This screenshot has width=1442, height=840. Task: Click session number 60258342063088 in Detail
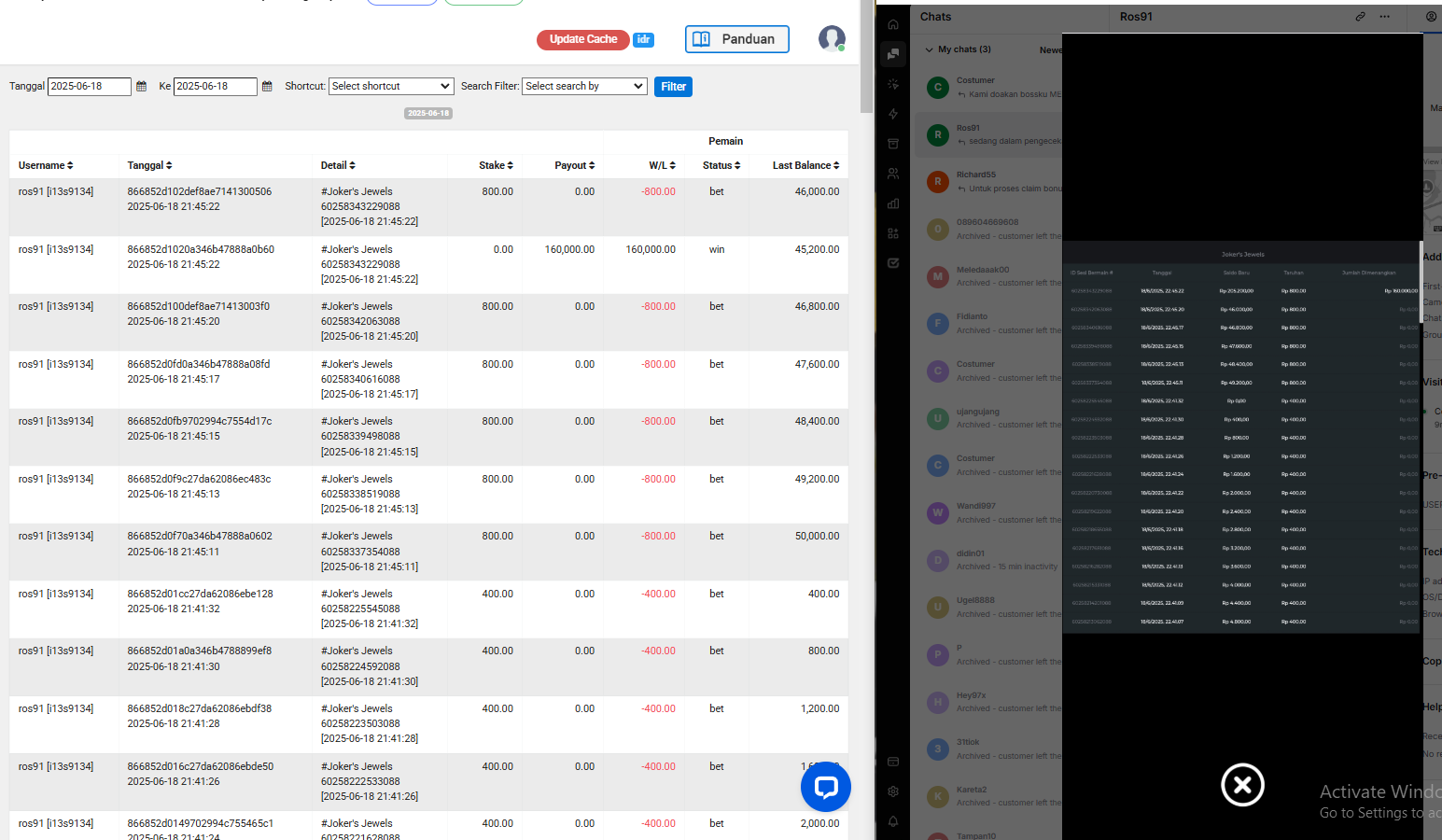click(360, 321)
